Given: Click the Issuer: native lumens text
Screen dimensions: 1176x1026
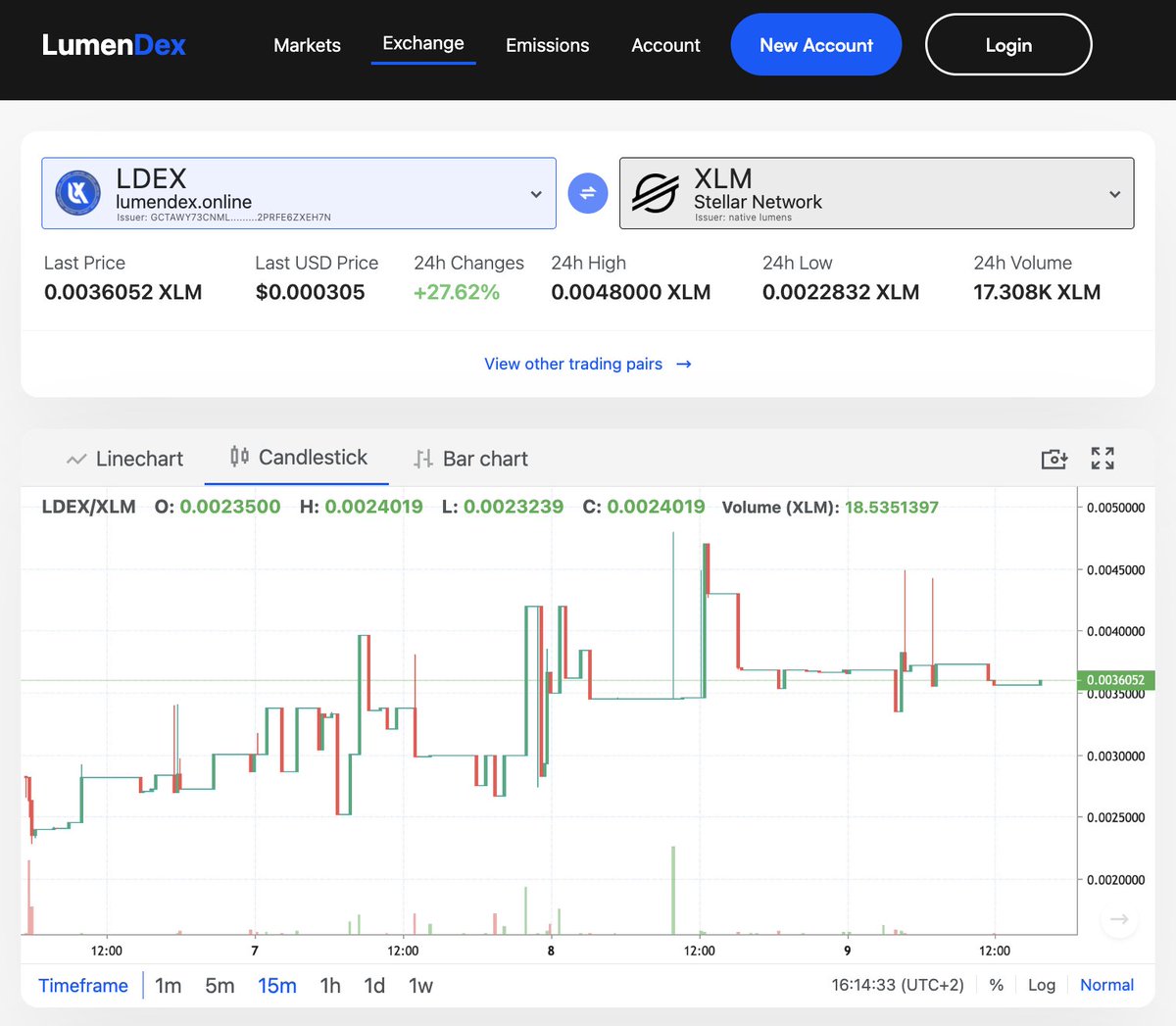Looking at the screenshot, I should coord(743,218).
